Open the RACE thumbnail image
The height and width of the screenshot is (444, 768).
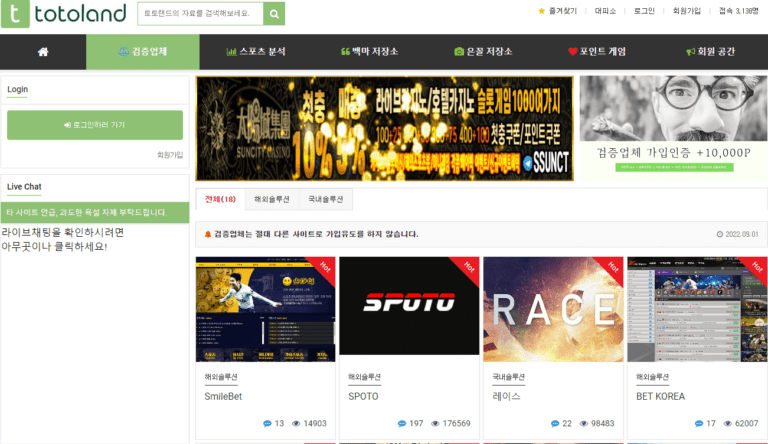tap(553, 309)
